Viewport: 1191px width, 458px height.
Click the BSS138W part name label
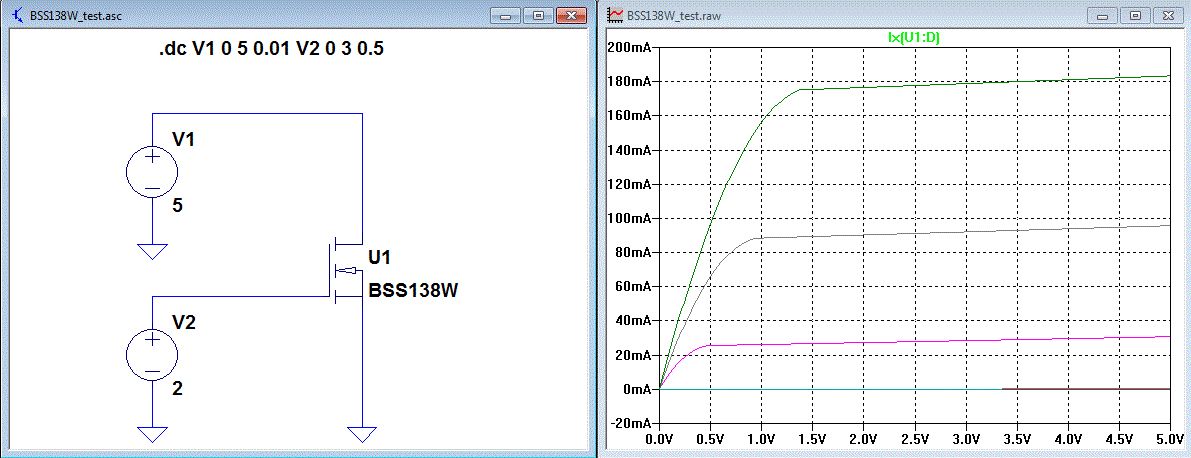pyautogui.click(x=413, y=290)
